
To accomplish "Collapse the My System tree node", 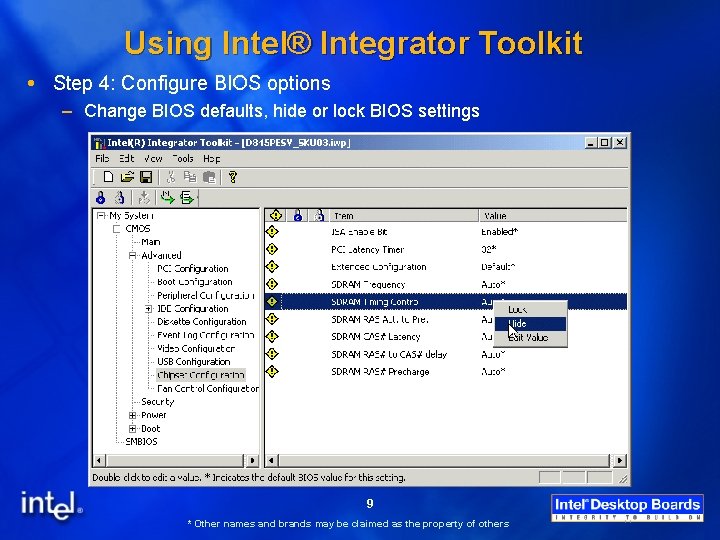I will [101, 215].
